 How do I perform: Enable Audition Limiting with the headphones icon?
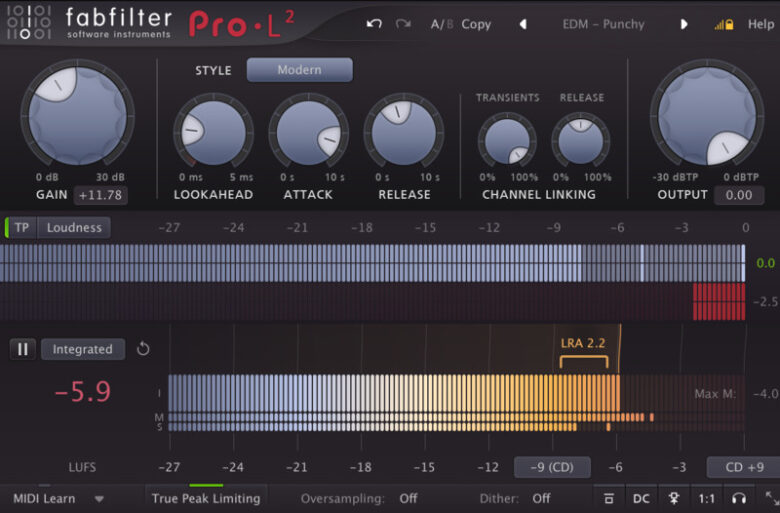click(739, 498)
